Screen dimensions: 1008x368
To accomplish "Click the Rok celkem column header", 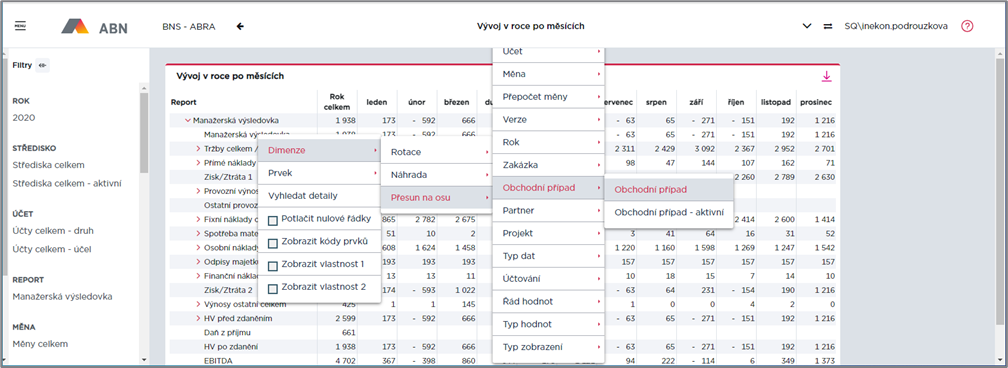I will click(x=337, y=102).
